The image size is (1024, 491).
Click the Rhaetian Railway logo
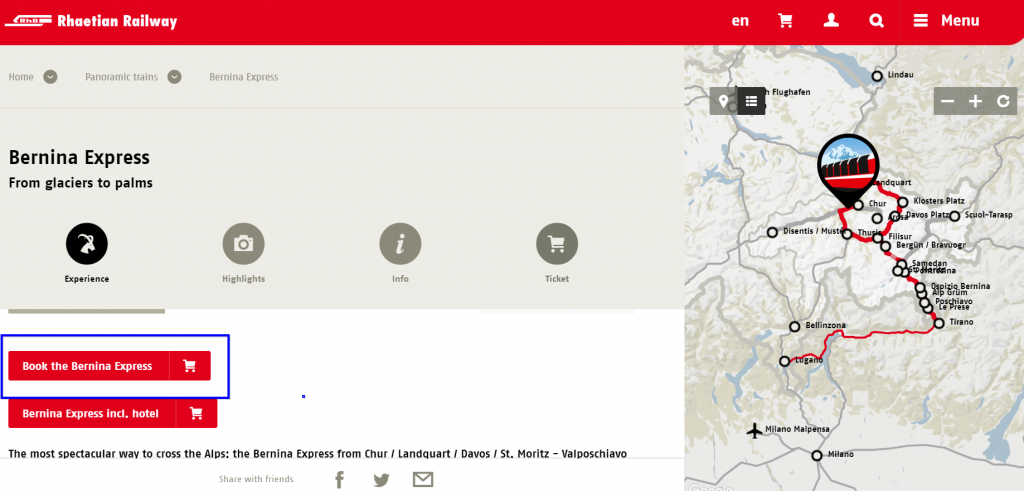[91, 21]
